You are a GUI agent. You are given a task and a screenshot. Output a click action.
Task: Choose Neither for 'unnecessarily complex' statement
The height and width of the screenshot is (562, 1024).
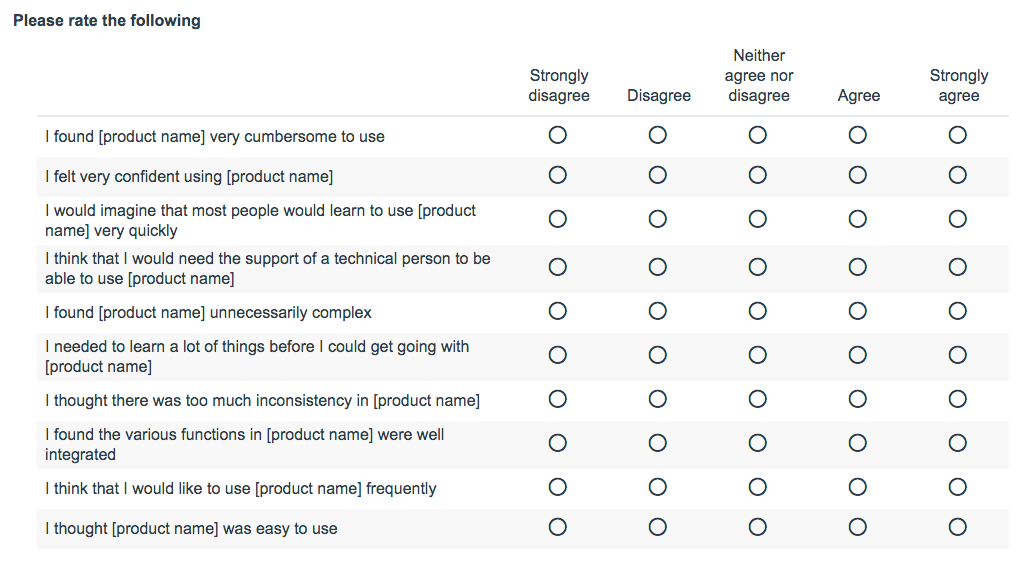[758, 311]
